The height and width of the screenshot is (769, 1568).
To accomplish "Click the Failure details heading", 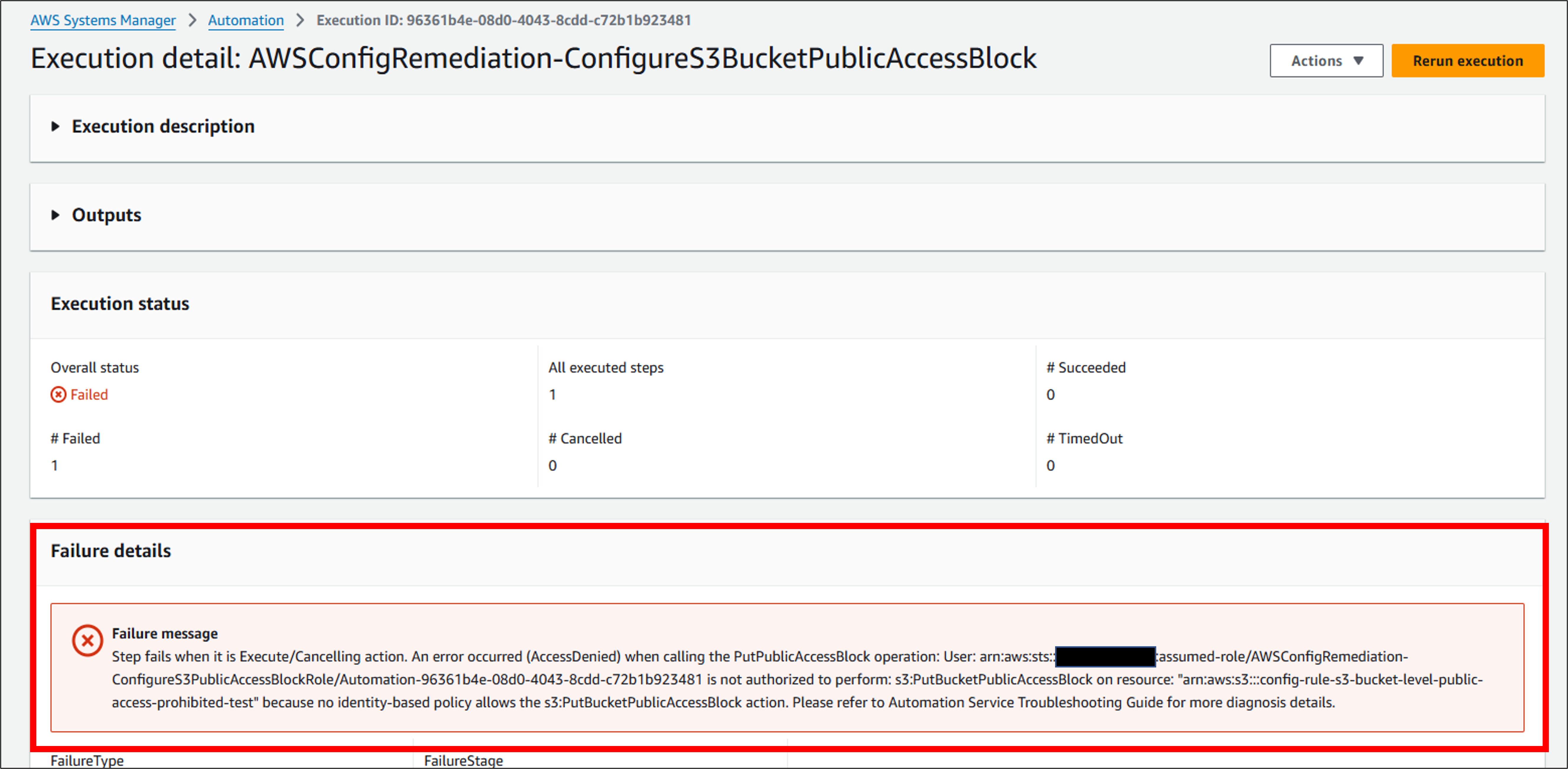I will pyautogui.click(x=111, y=550).
